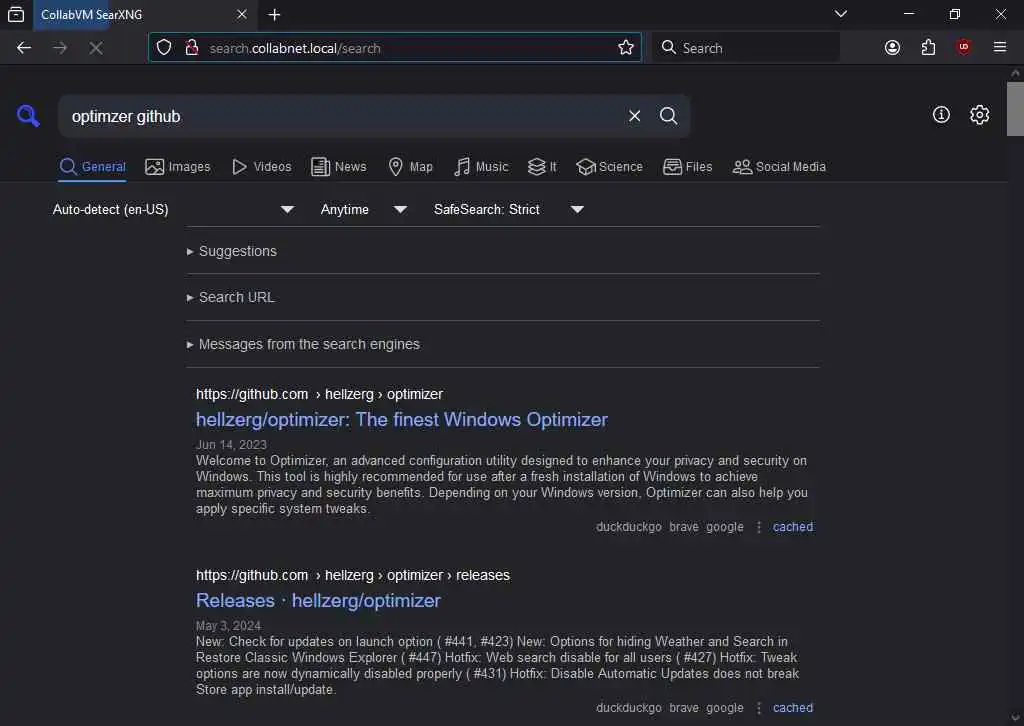Open hellzerg/optimizer: The finest Windows Optimizer
1024x726 pixels.
[402, 420]
